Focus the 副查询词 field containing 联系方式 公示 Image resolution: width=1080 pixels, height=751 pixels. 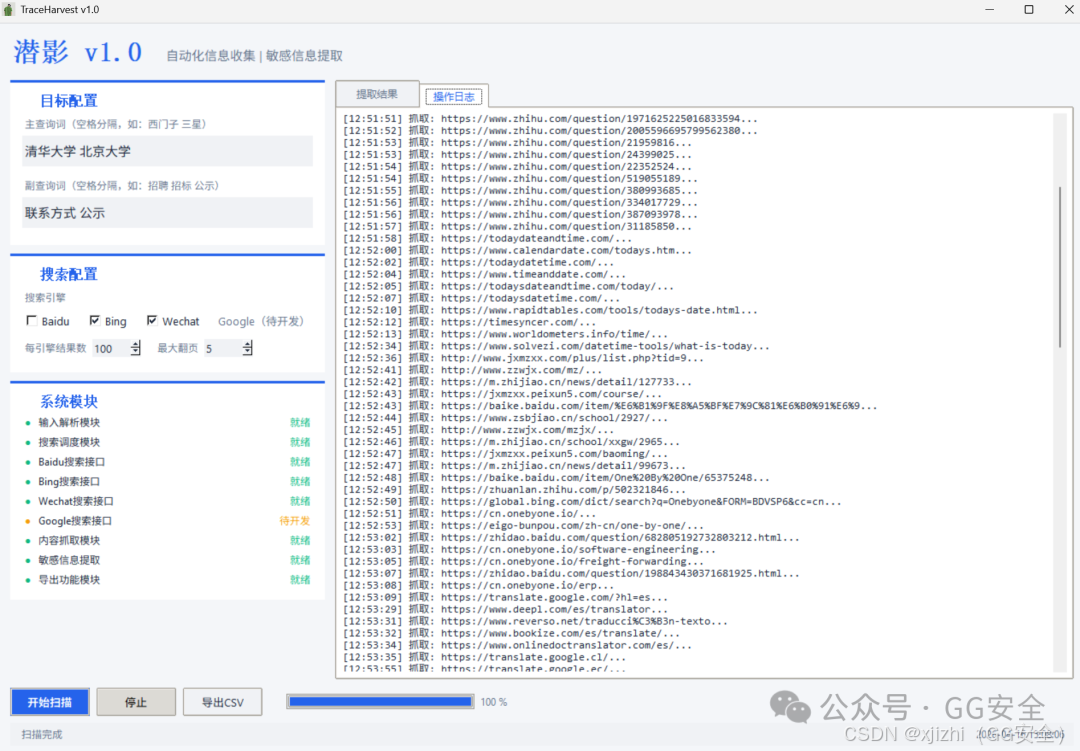167,212
